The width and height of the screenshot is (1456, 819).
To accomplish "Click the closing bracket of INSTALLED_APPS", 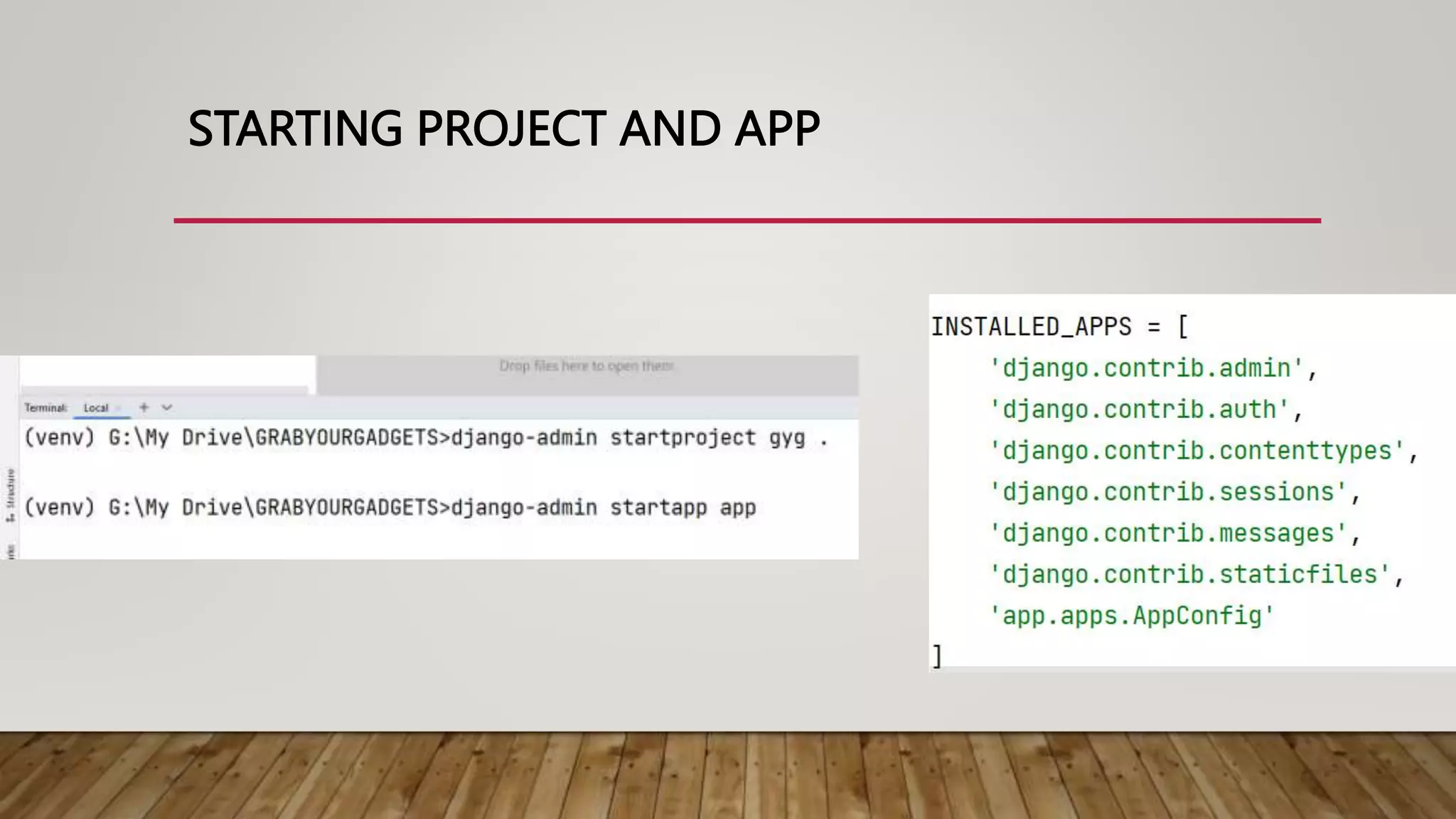I will pyautogui.click(x=937, y=655).
